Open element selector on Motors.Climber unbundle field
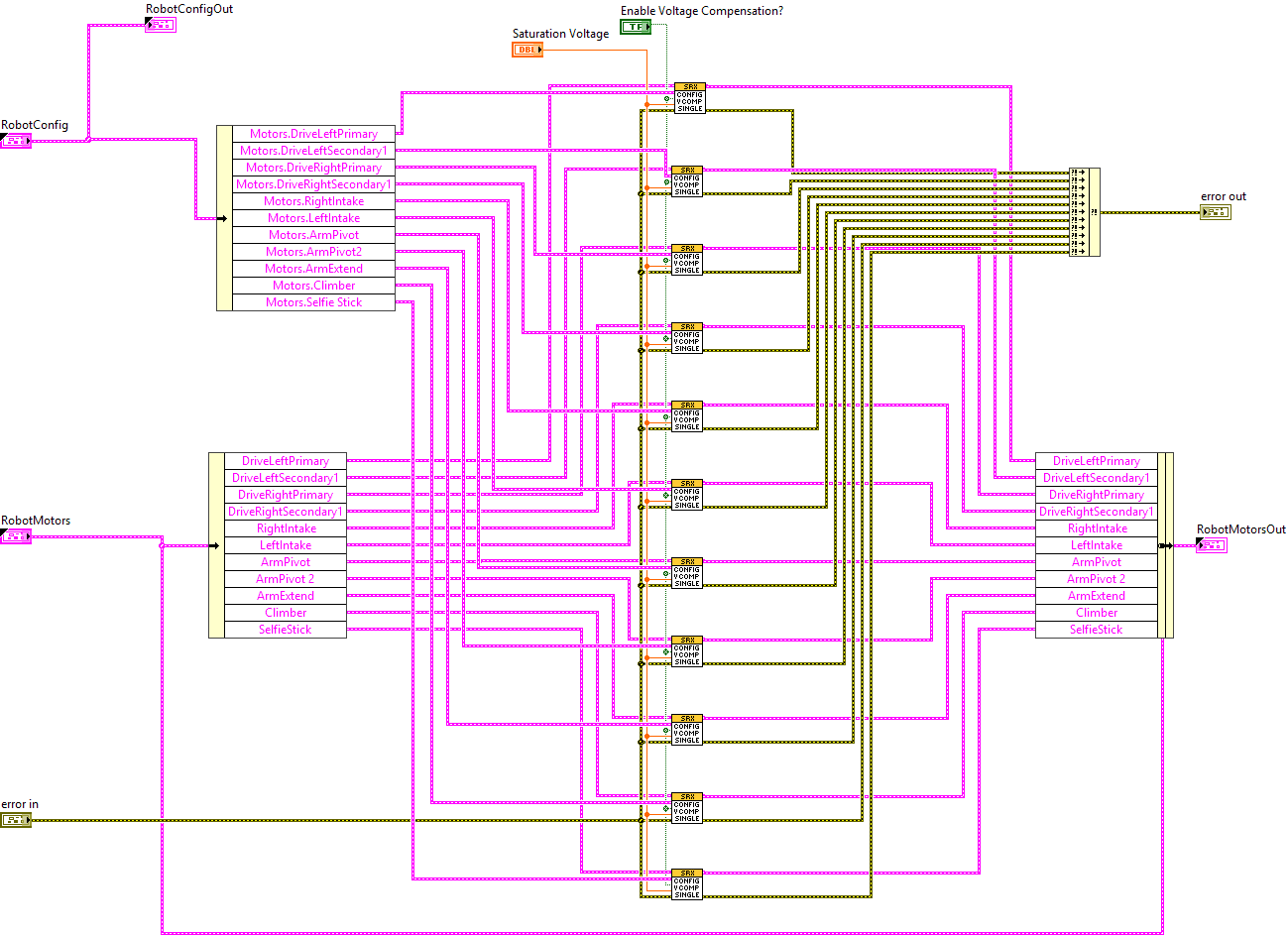This screenshot has width=1288, height=936. pos(314,285)
